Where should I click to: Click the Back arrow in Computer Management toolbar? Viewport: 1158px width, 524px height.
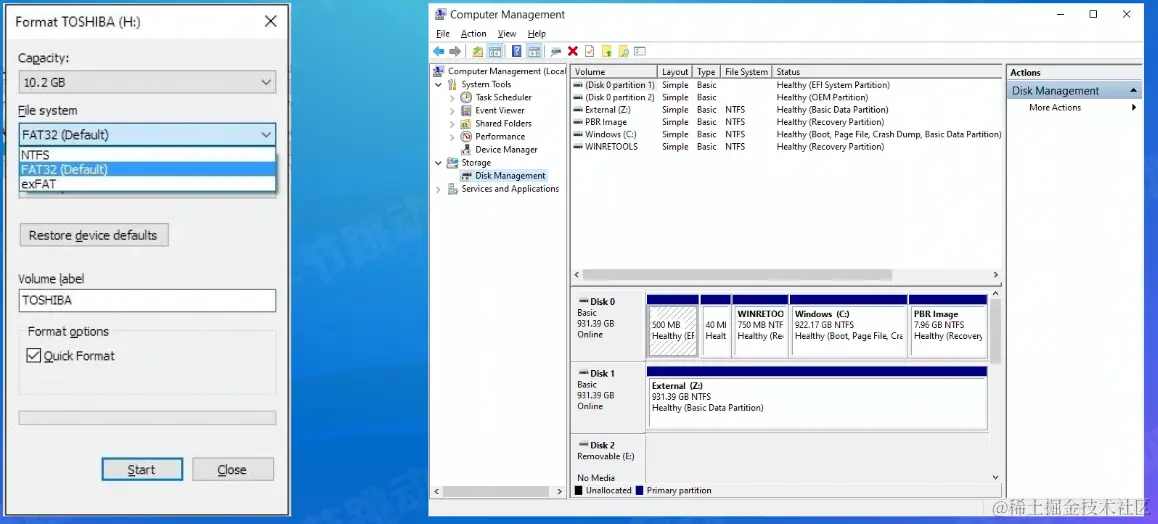[x=438, y=51]
